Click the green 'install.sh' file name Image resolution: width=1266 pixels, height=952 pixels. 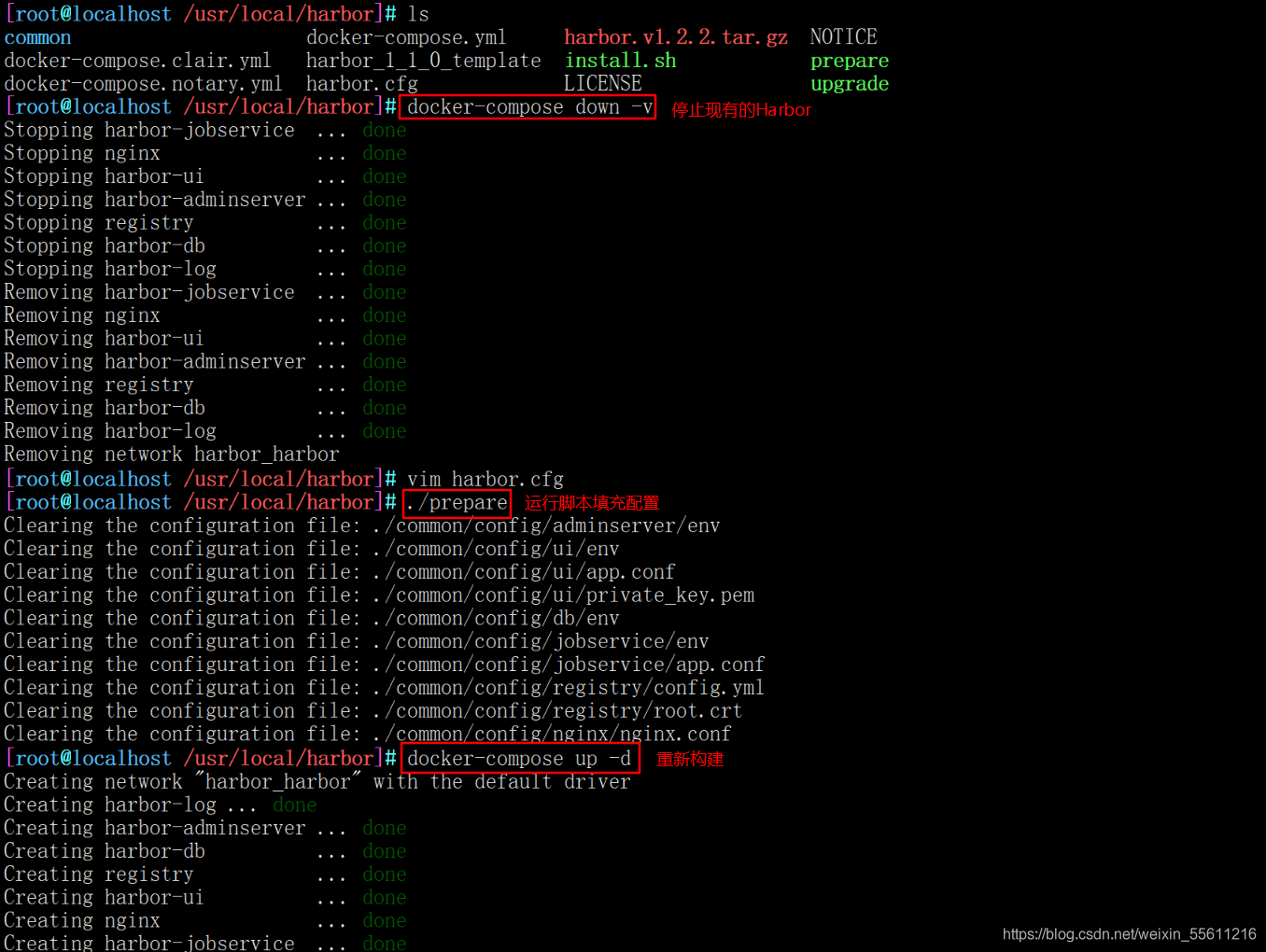[621, 61]
